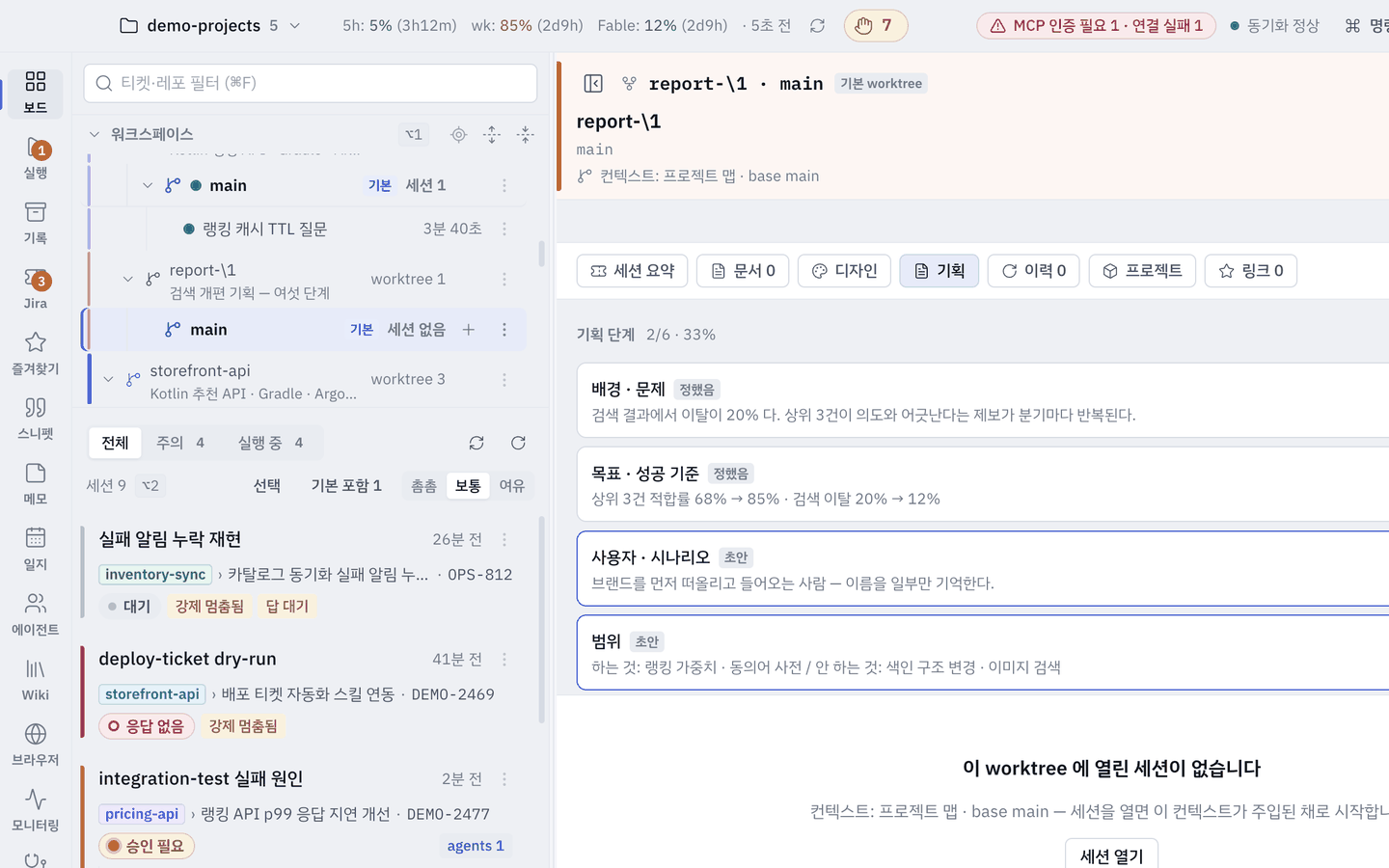Click collapse-all arrows icon in 워크스페이스 header

[x=526, y=135]
